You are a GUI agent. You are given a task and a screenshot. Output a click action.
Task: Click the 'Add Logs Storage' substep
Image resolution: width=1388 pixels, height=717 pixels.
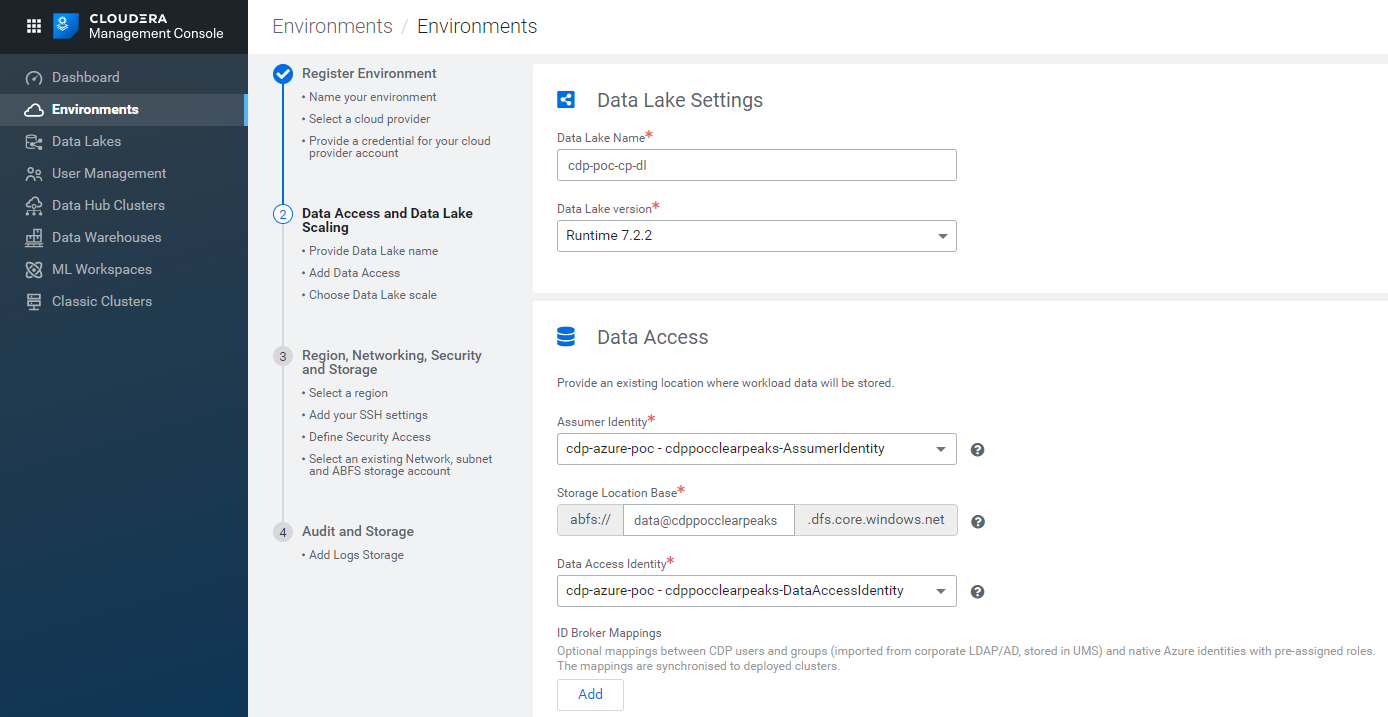[x=356, y=556]
